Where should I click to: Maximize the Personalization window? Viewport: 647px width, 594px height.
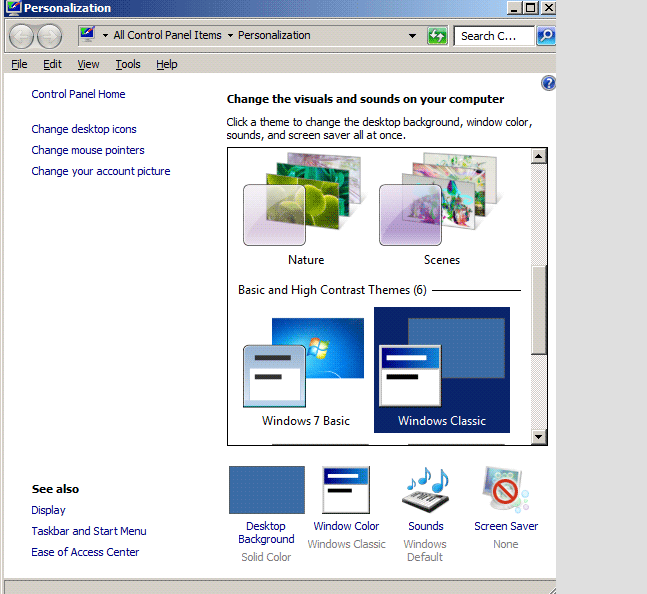coord(531,8)
